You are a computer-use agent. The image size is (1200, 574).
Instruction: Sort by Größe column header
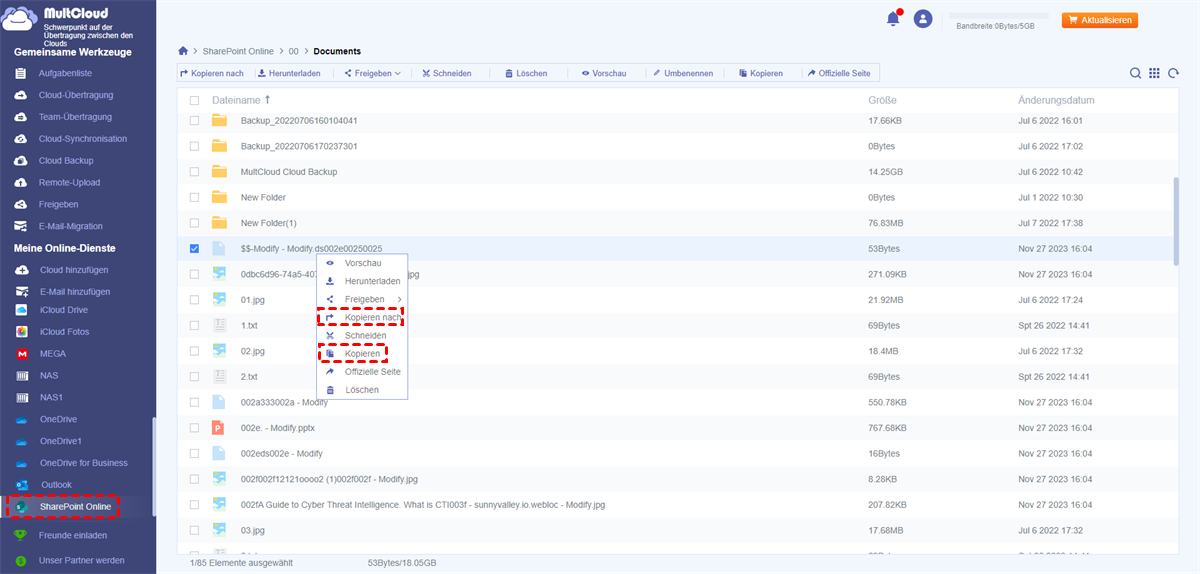(x=882, y=100)
